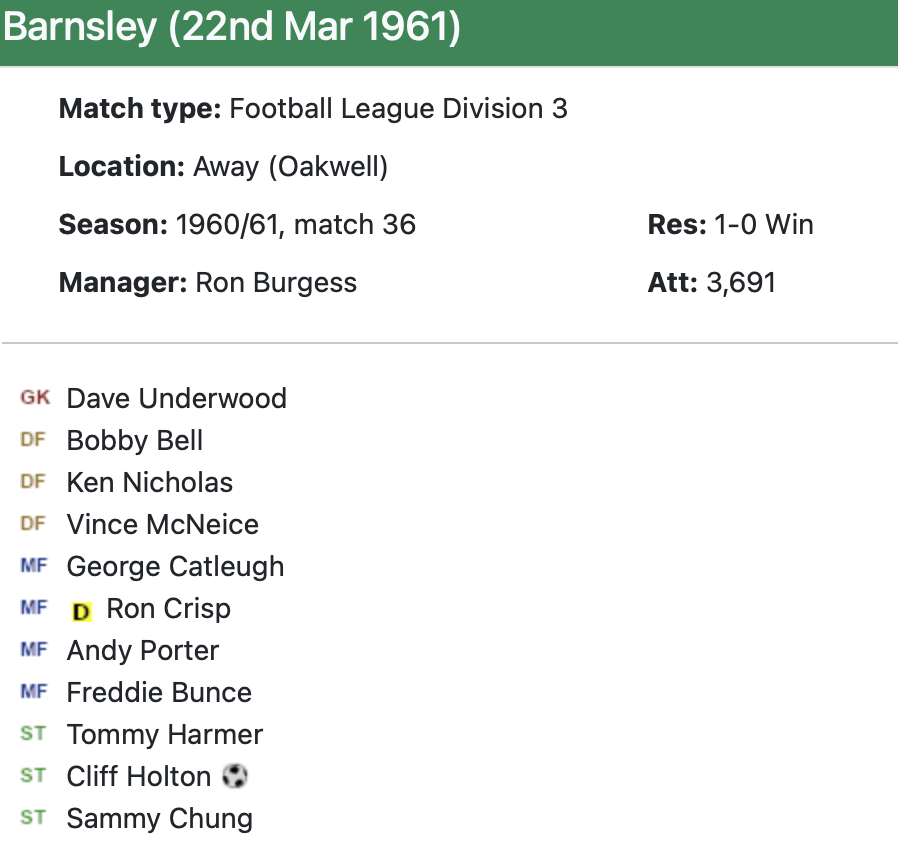Click the 1-0 Win result text

[763, 224]
